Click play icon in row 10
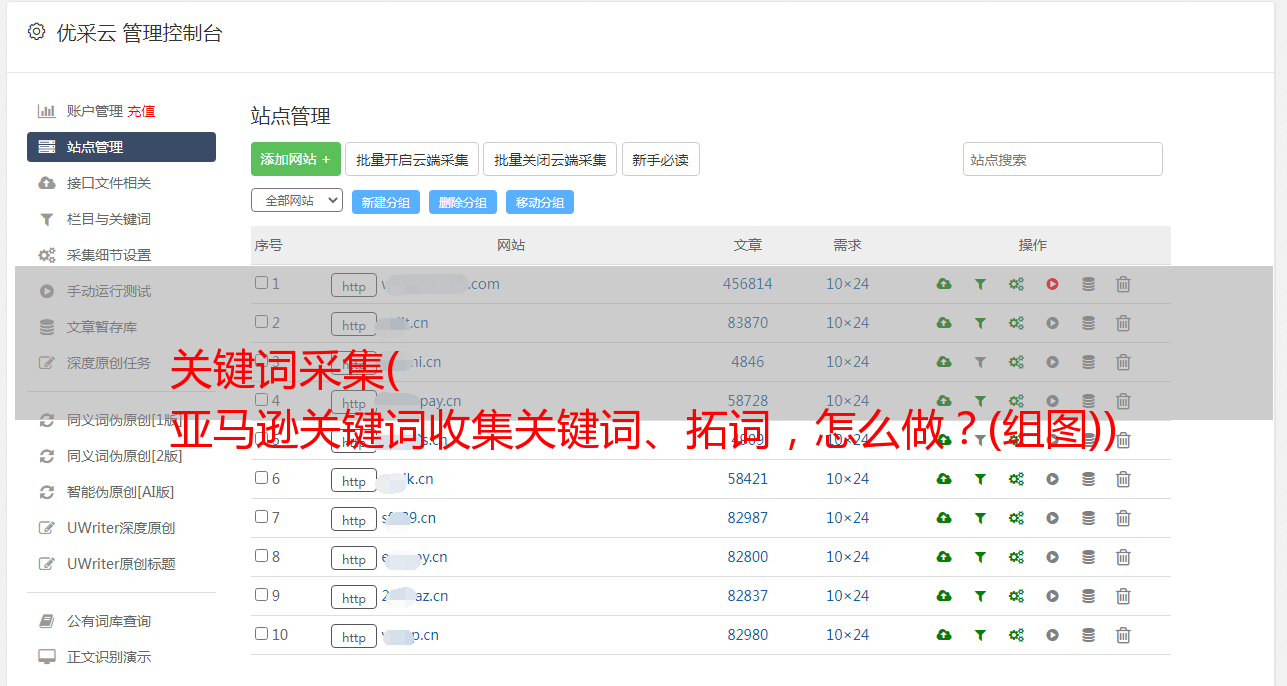1287x686 pixels. coord(1052,635)
